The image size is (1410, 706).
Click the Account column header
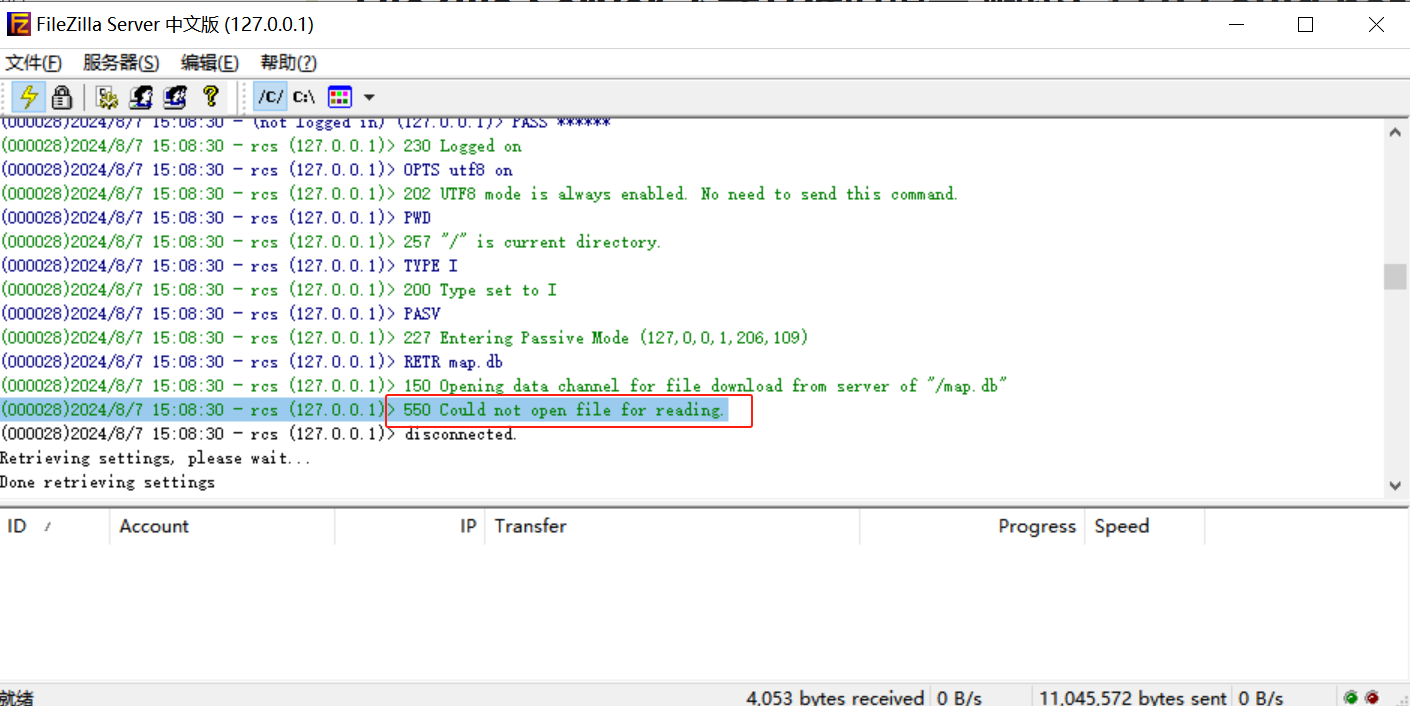(x=222, y=526)
